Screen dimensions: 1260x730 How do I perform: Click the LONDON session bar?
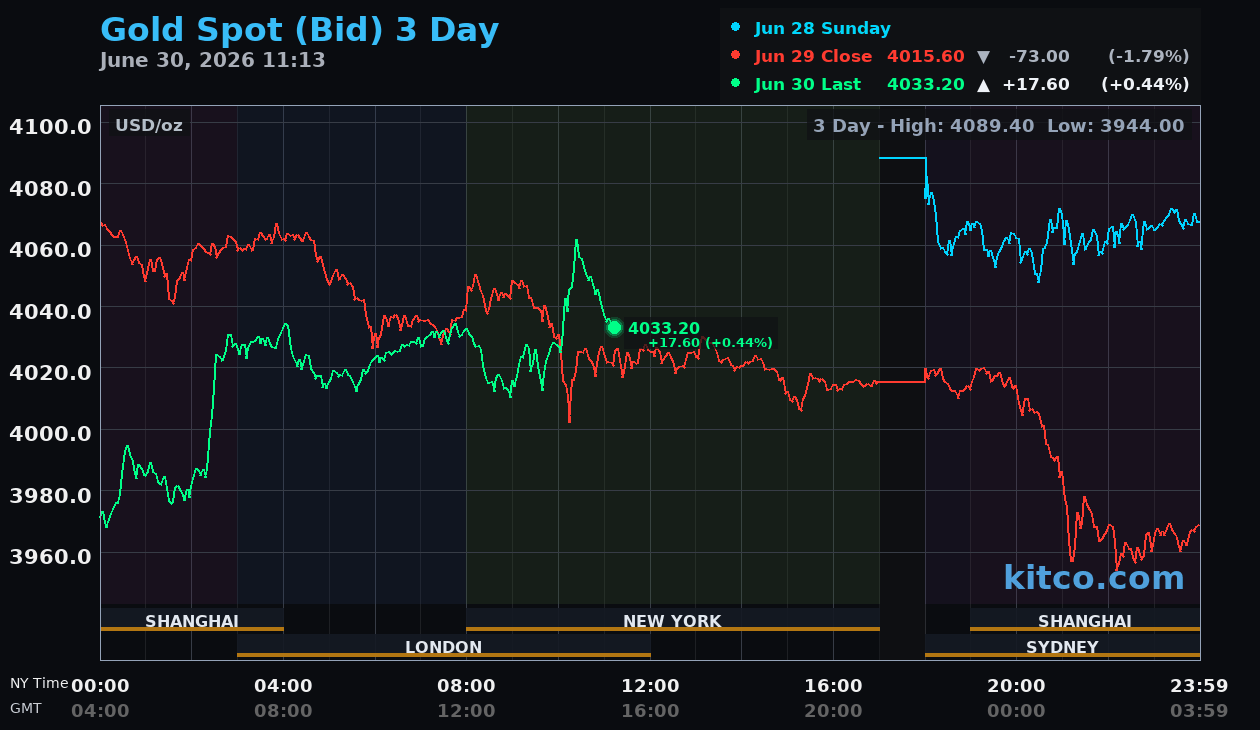444,647
